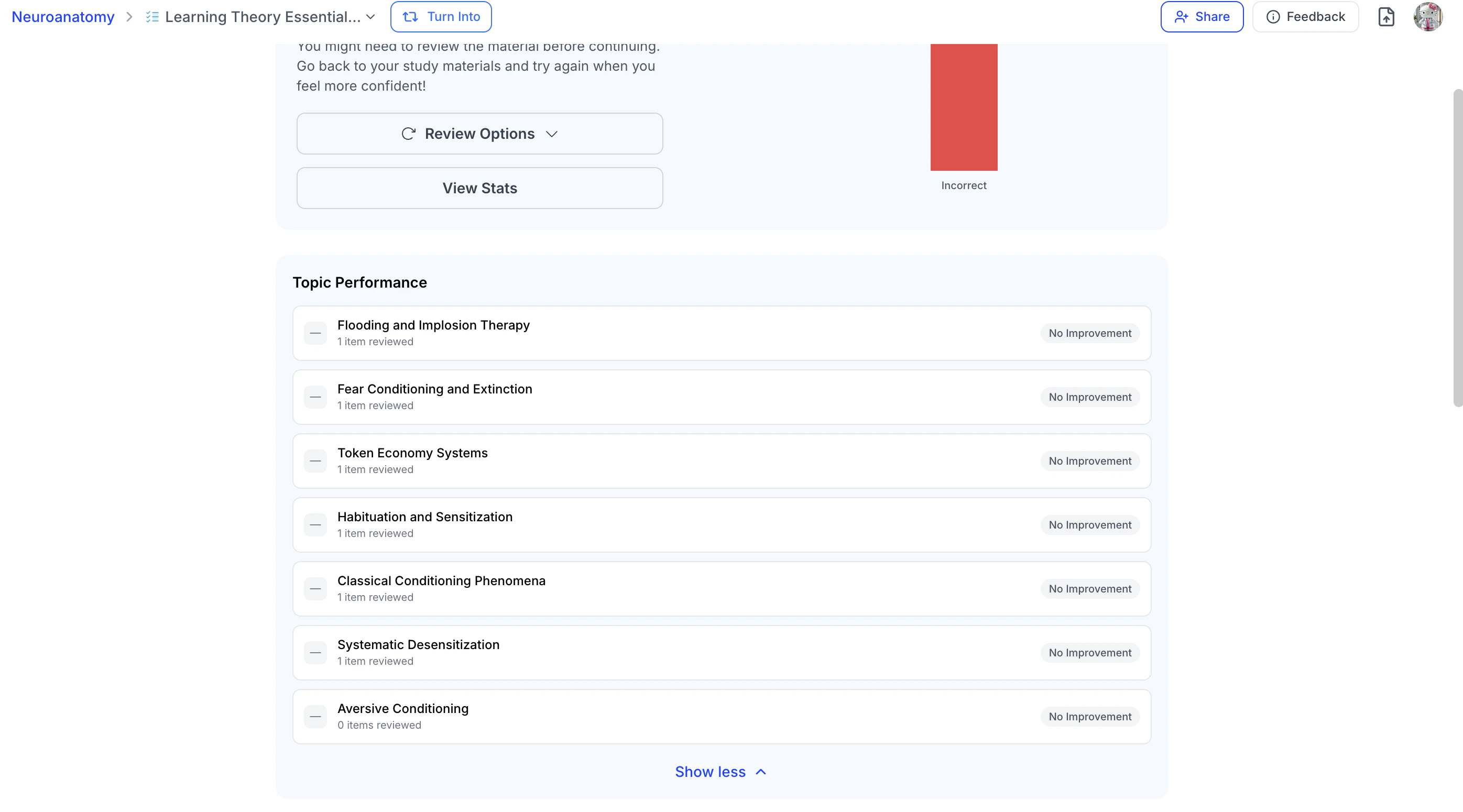The image size is (1463, 812).
Task: Collapse the topic list with Show less
Action: point(720,772)
